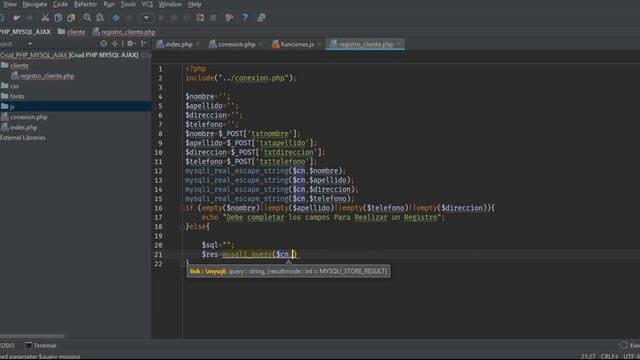Image resolution: width=640 pixels, height=360 pixels.
Task: Toggle the fold marker on line 22
Action: [182, 264]
